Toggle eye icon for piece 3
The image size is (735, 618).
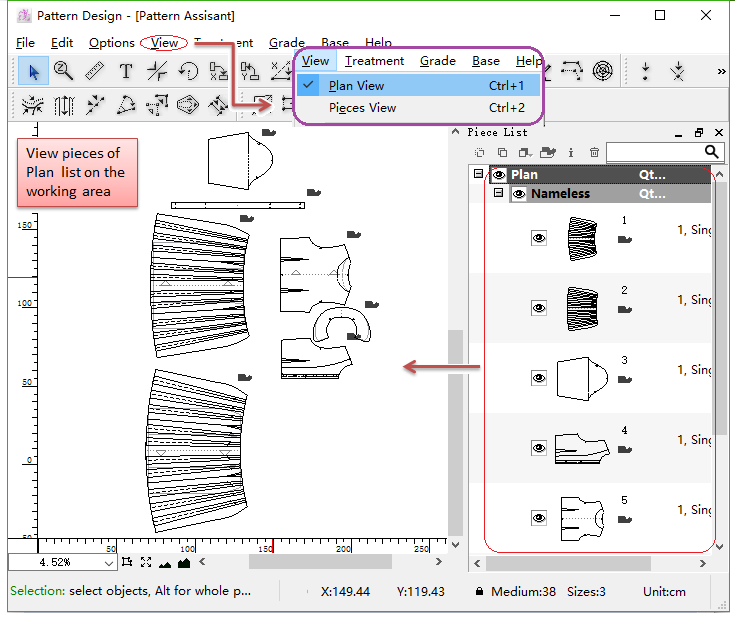point(539,378)
